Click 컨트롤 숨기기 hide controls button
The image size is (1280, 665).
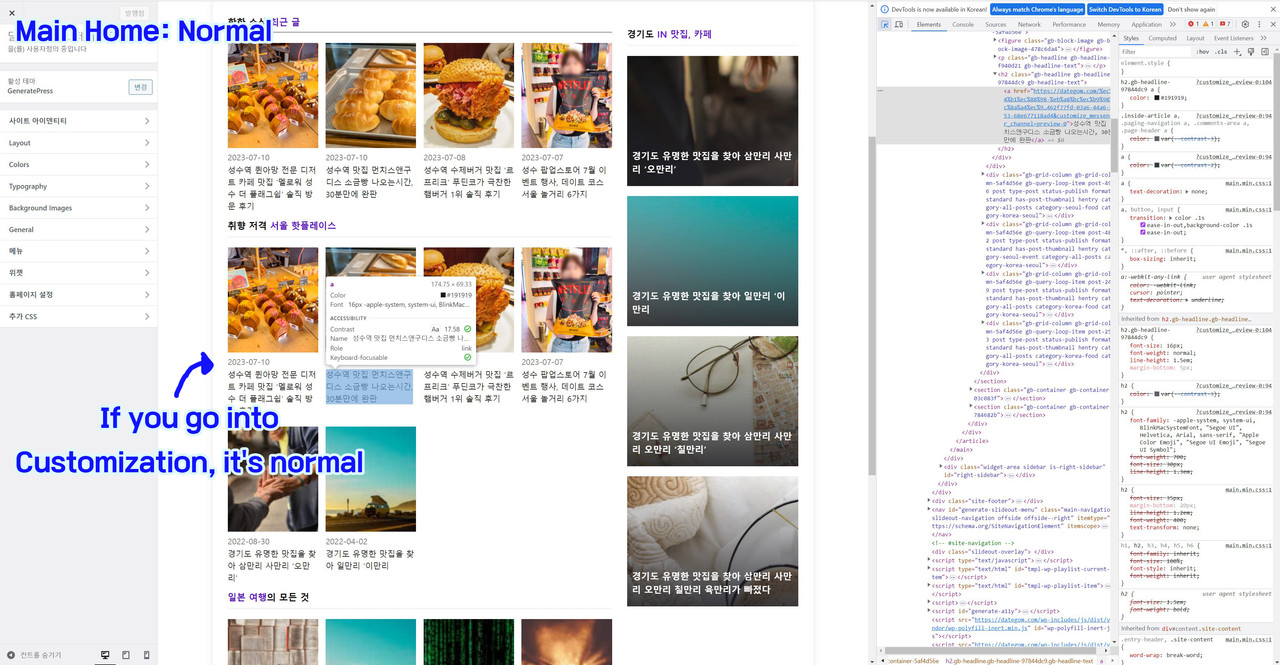tap(35, 655)
